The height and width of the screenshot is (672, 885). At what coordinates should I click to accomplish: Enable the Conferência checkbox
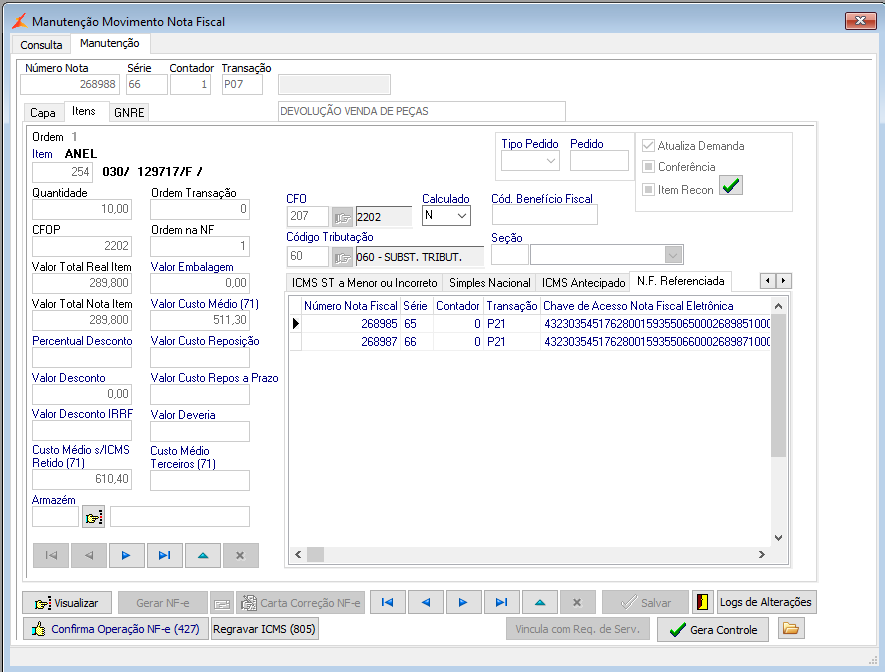(648, 167)
